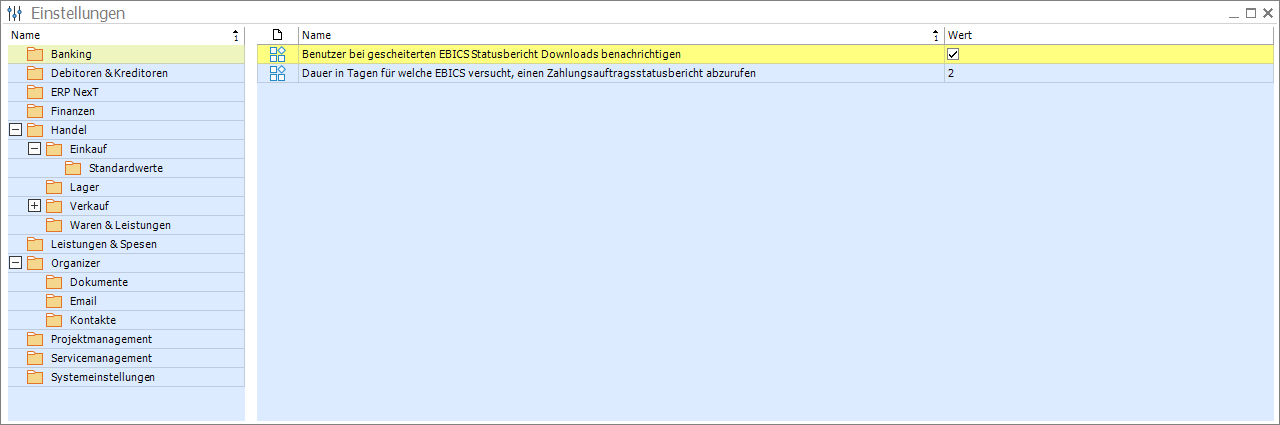The image size is (1280, 425).
Task: Select ERP NexT in the tree
Action: pos(75,92)
